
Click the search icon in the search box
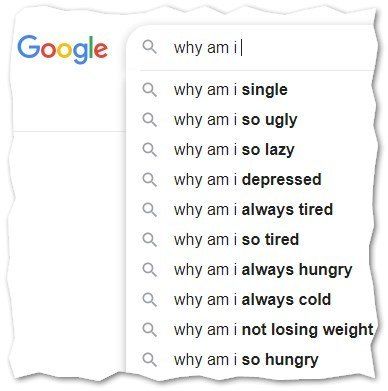[149, 47]
